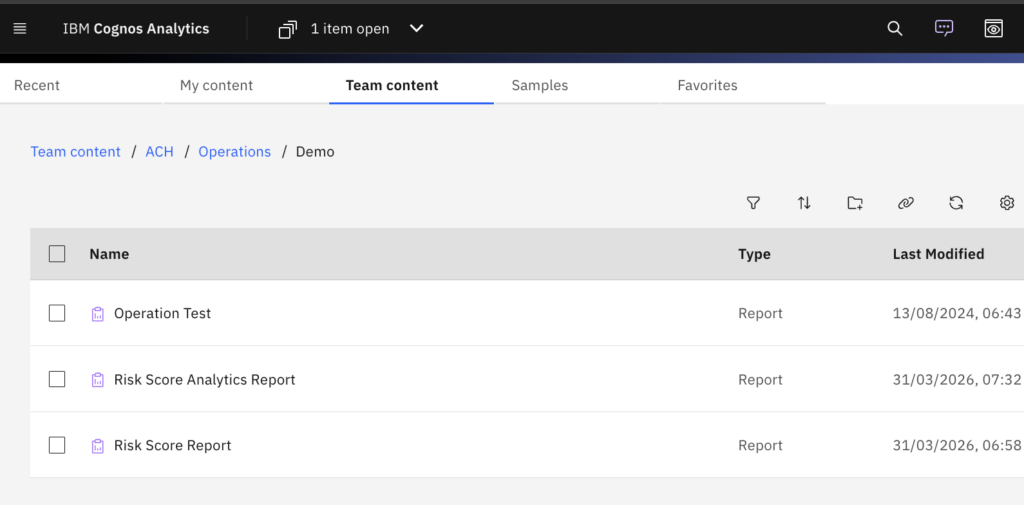1024x505 pixels.
Task: Open the Favorites tab
Action: tap(707, 86)
